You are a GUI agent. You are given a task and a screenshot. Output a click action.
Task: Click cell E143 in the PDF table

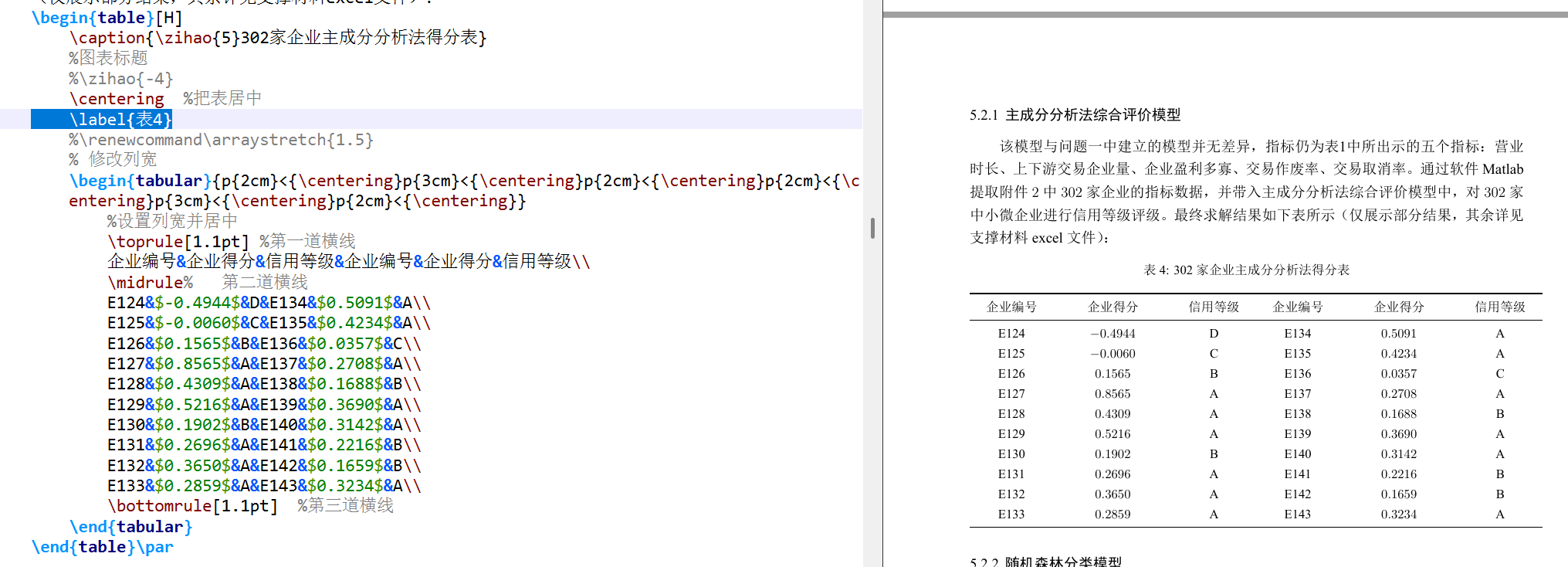pos(1298,514)
